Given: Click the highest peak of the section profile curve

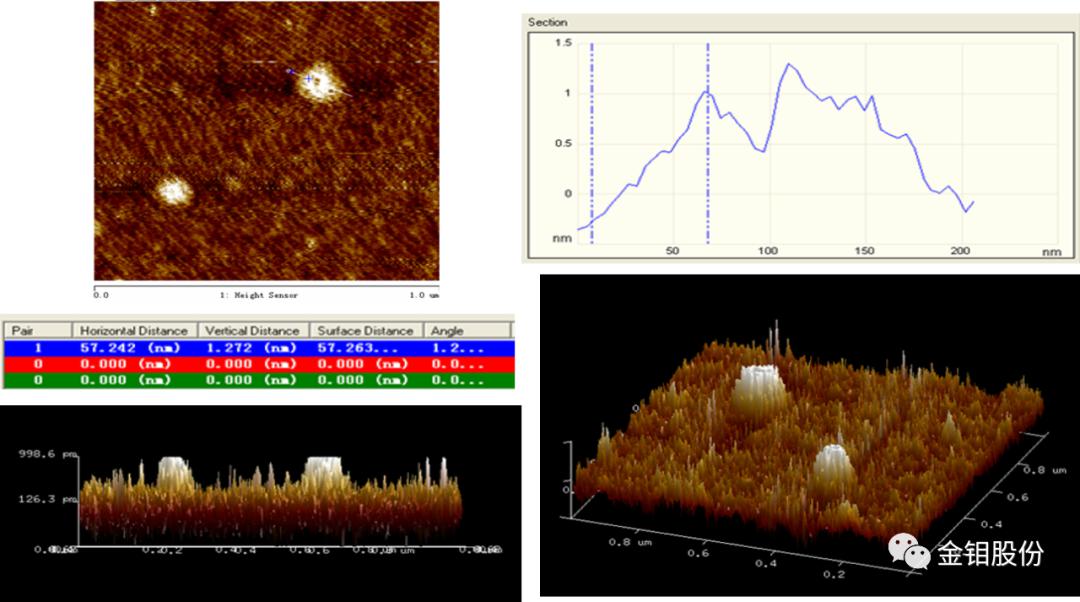Looking at the screenshot, I should [789, 64].
